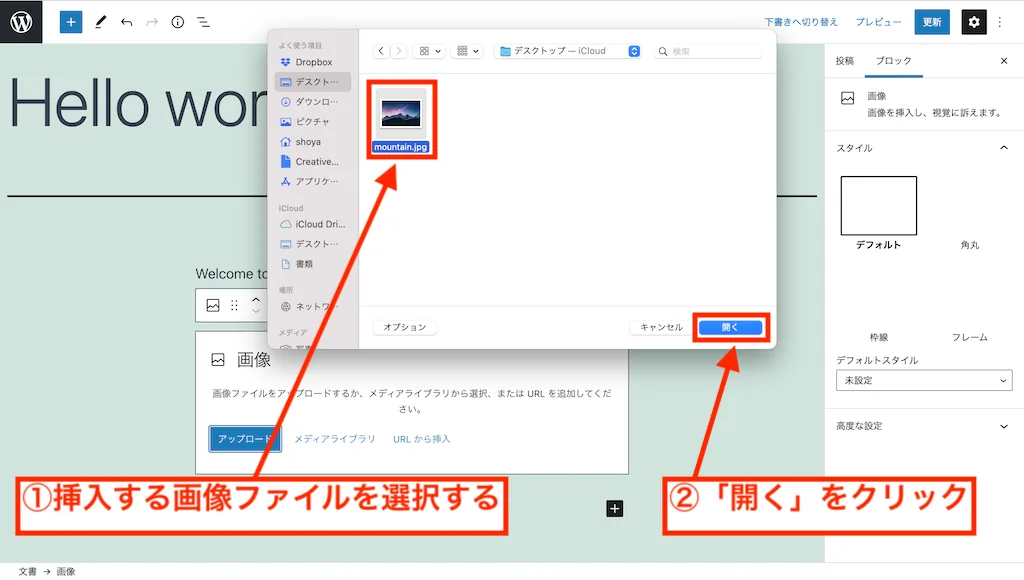Open document details via the info icon
The image size is (1024, 580).
pyautogui.click(x=177, y=21)
